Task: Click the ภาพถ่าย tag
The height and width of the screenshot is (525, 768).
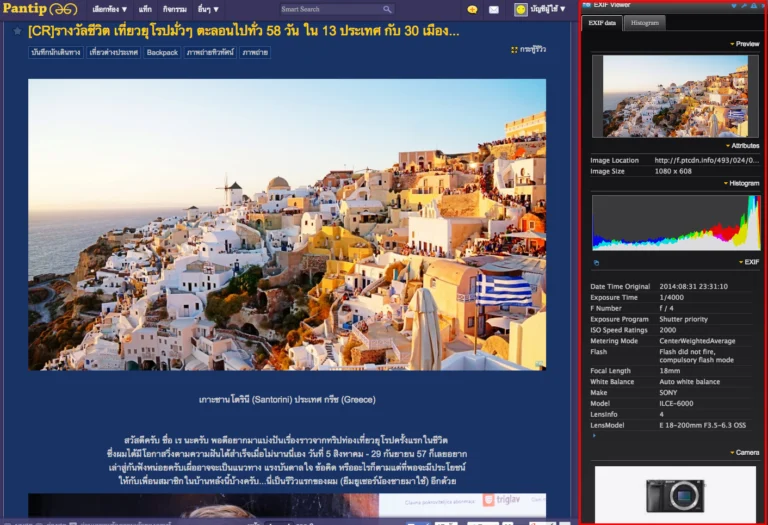Action: point(255,52)
